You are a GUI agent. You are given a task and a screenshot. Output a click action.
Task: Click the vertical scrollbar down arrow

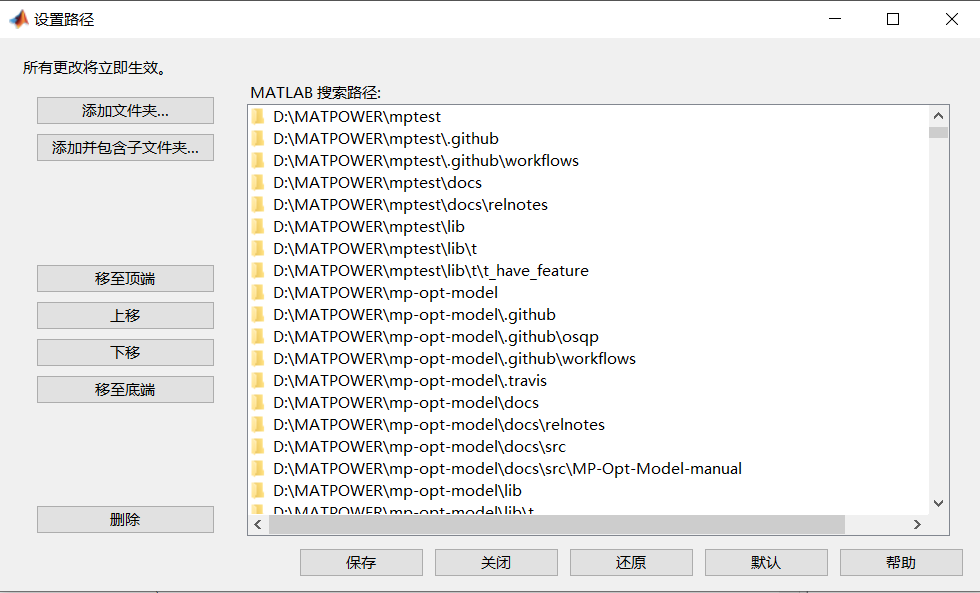[938, 503]
